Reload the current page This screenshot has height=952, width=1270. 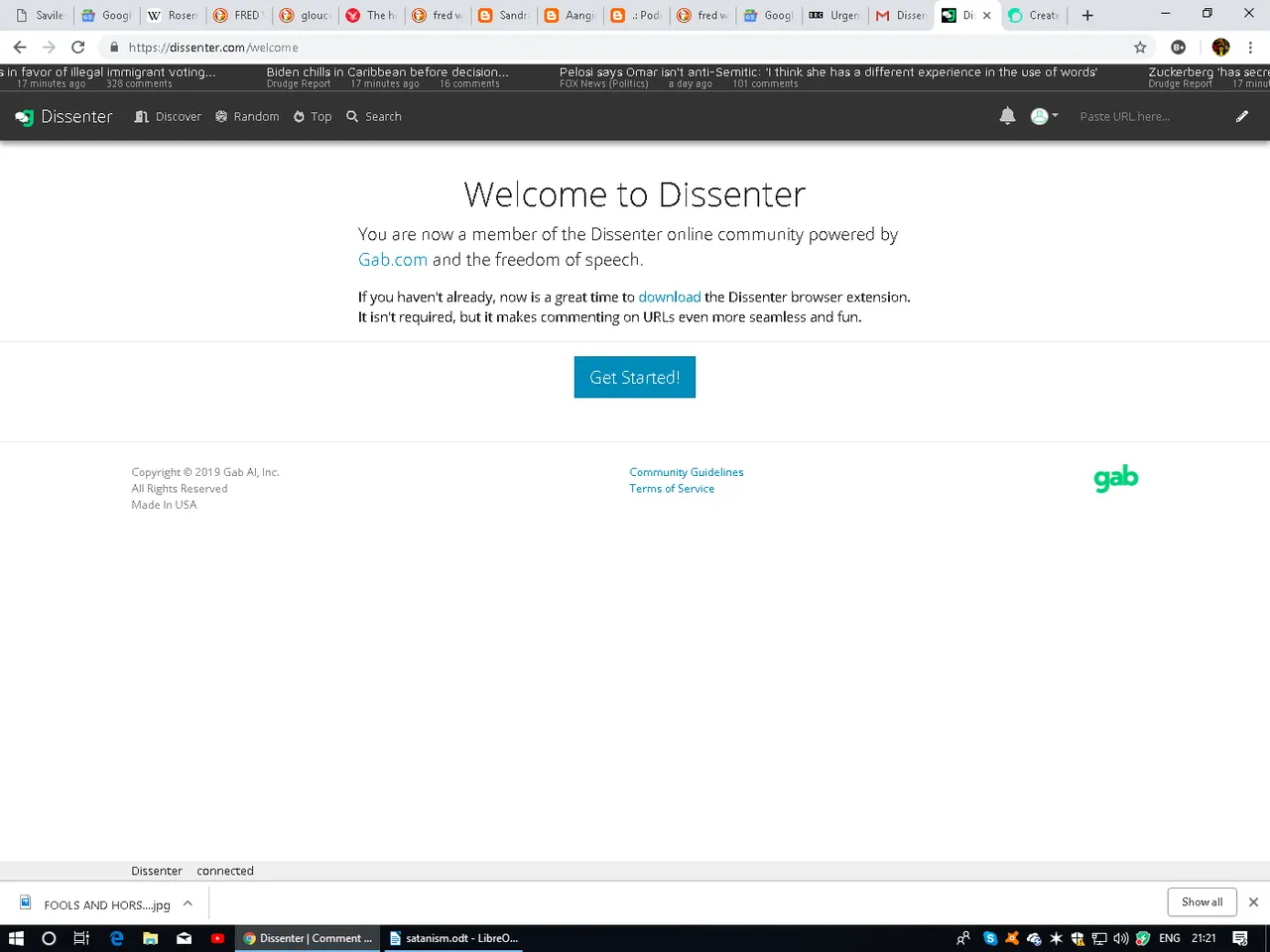[77, 47]
